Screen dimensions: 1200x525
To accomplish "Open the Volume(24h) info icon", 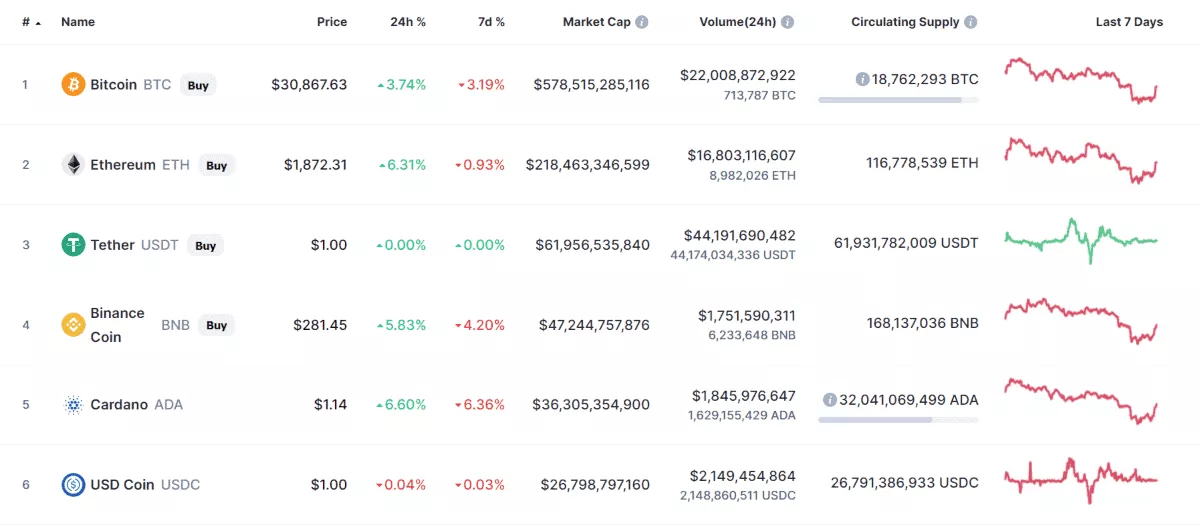I will click(788, 22).
